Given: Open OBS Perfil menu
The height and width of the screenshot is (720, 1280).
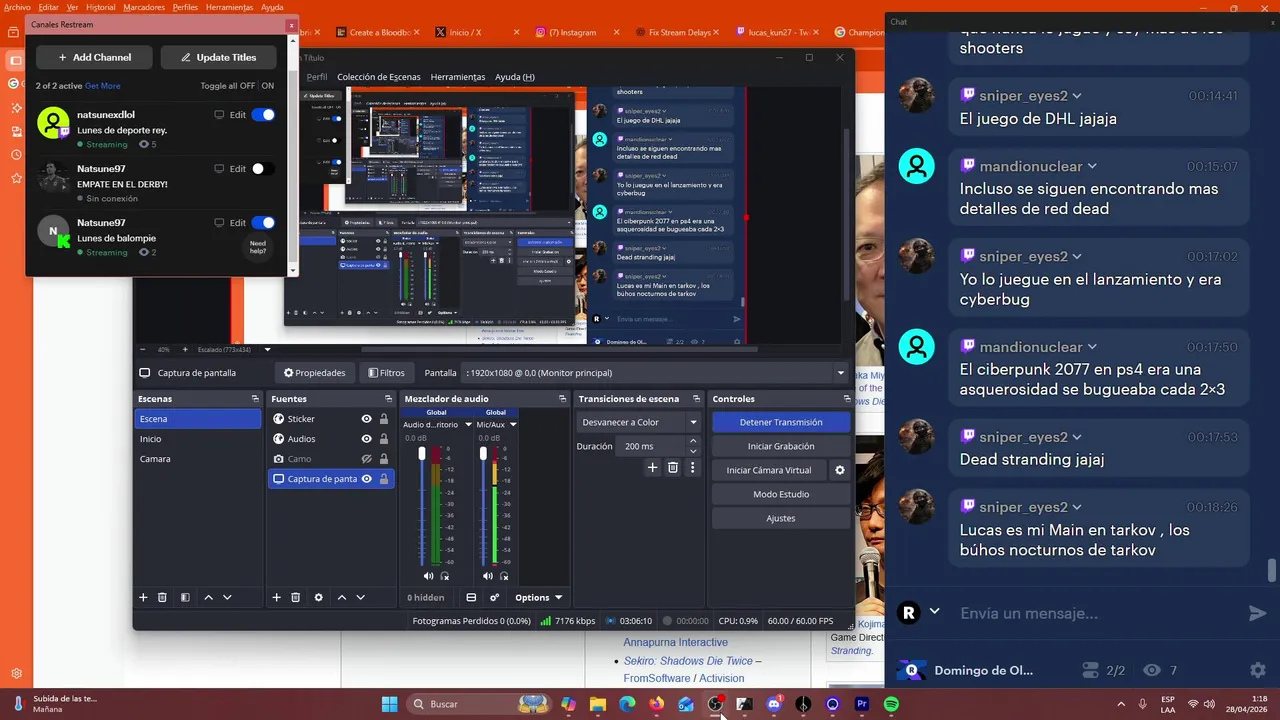Looking at the screenshot, I should 316,77.
